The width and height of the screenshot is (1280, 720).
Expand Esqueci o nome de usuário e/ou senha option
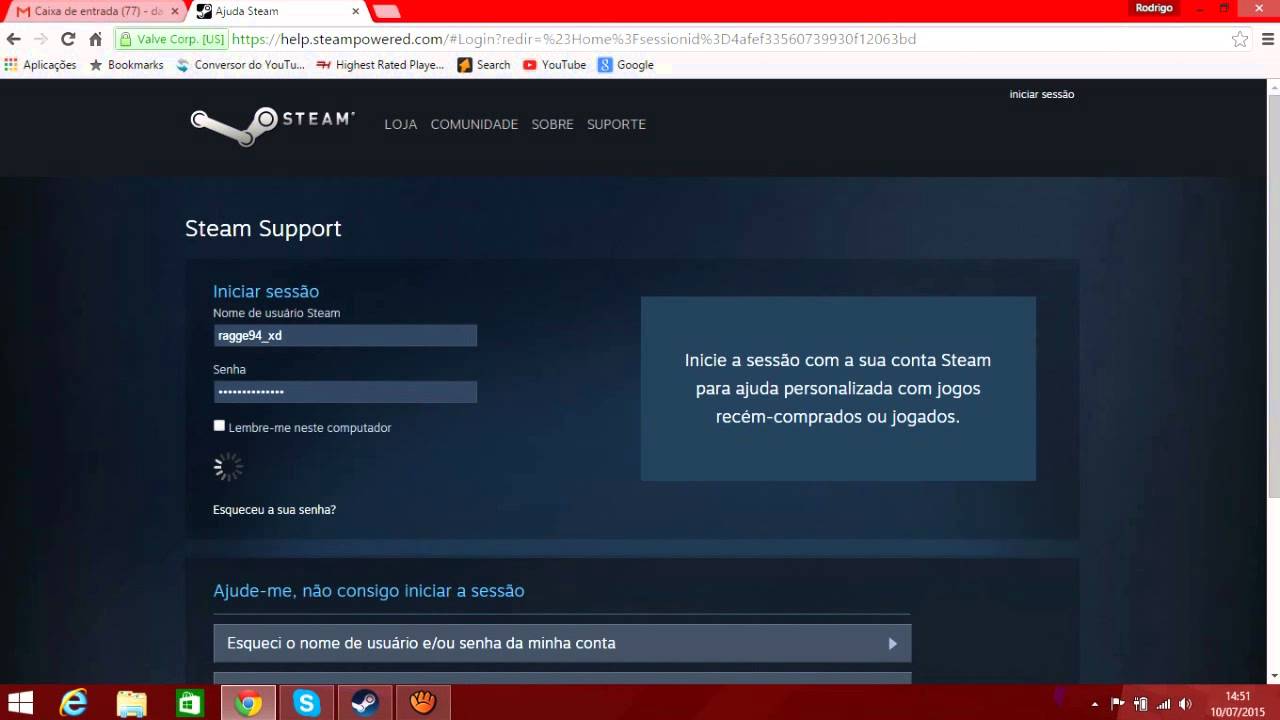pos(562,643)
